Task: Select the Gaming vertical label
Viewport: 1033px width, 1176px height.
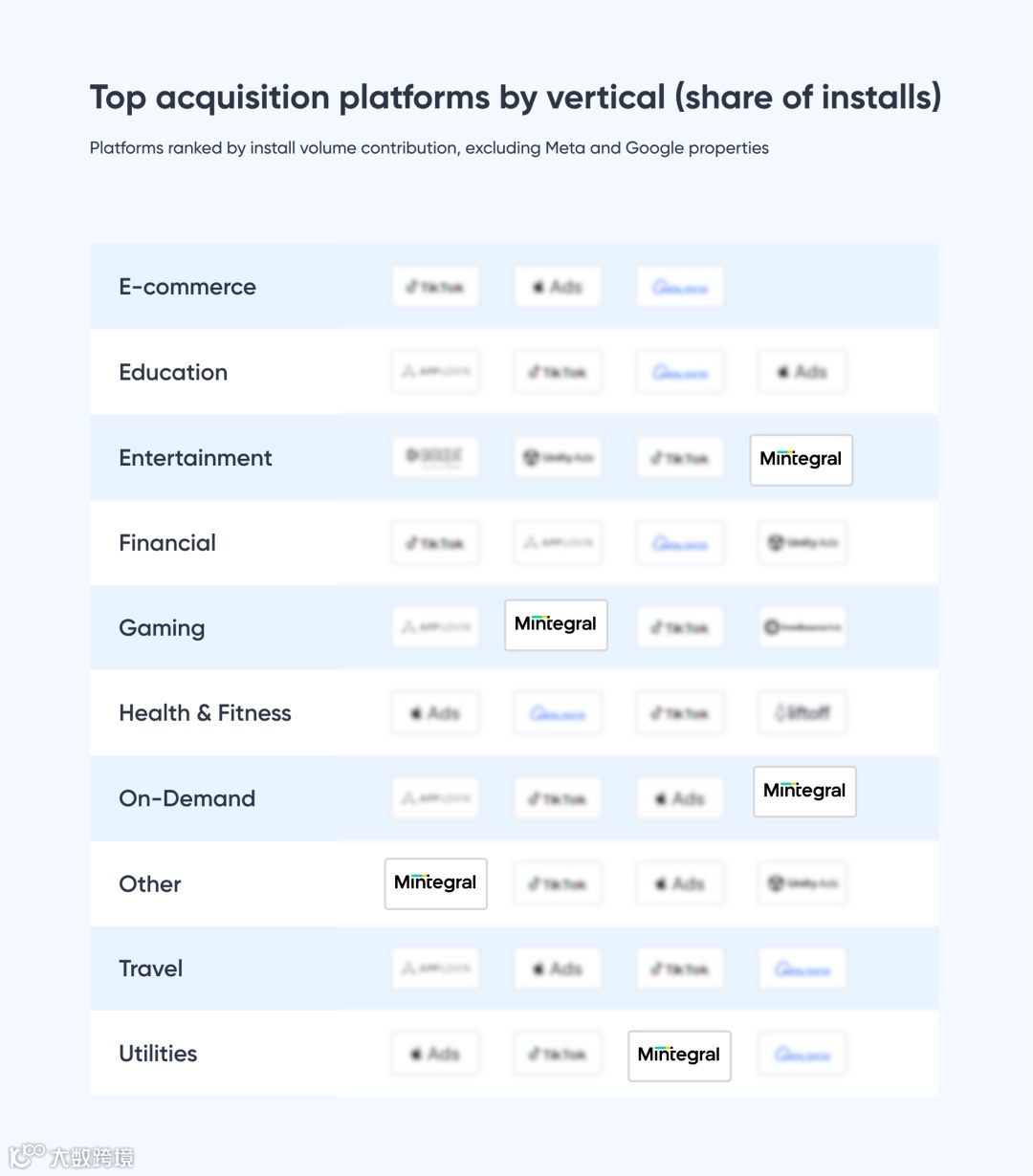Action: click(x=162, y=628)
